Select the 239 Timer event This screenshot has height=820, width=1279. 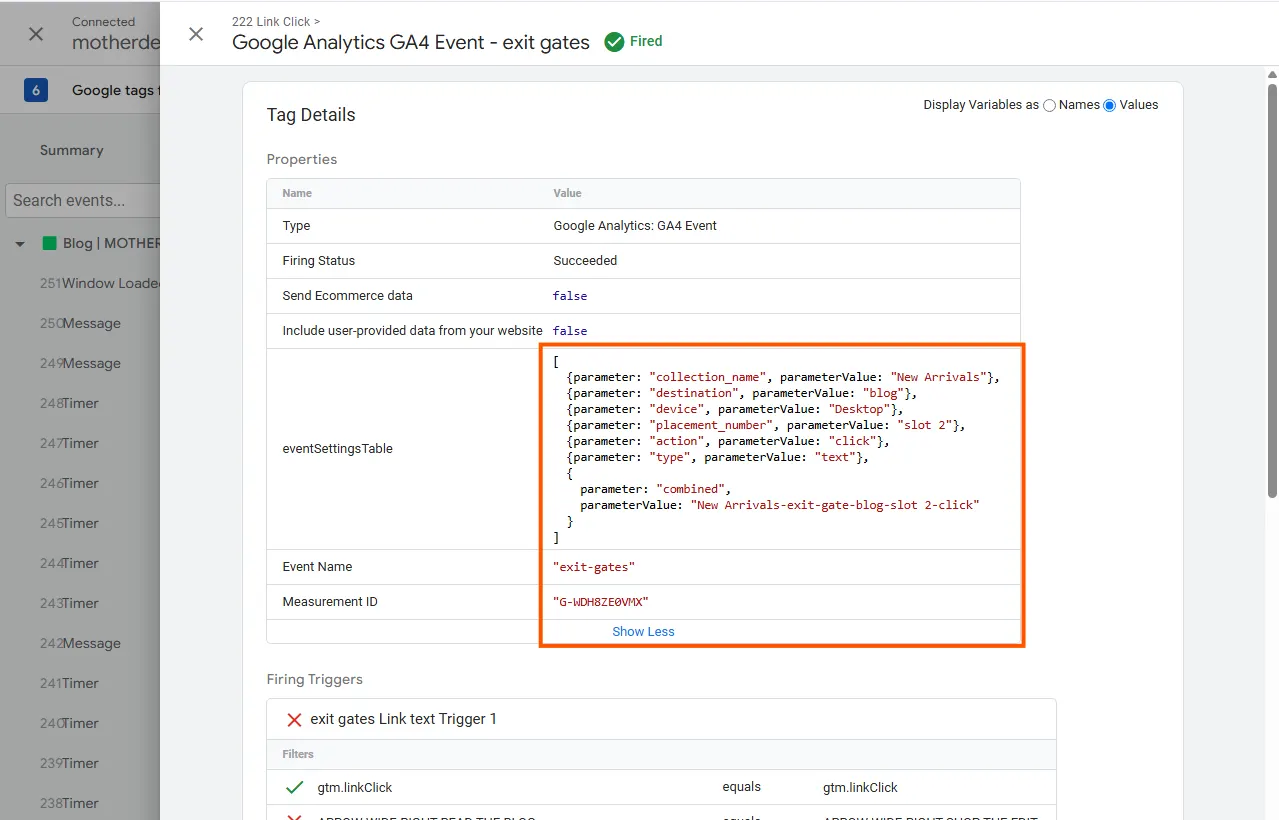69,763
